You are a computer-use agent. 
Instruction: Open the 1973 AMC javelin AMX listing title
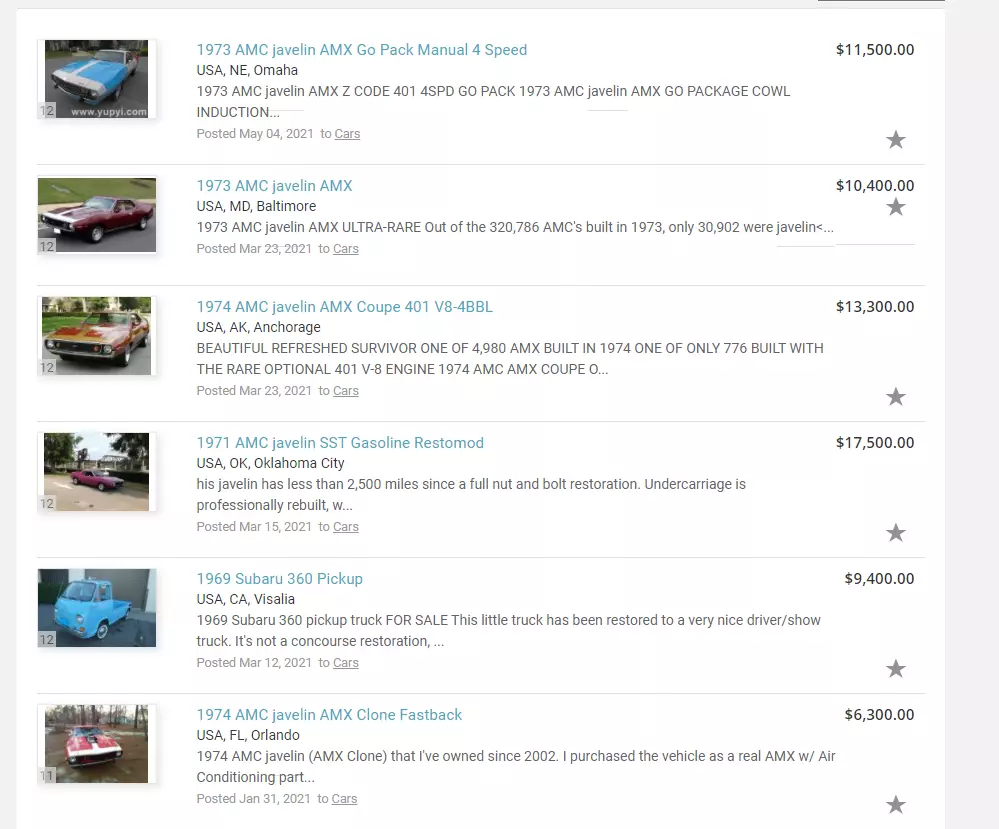click(x=274, y=185)
